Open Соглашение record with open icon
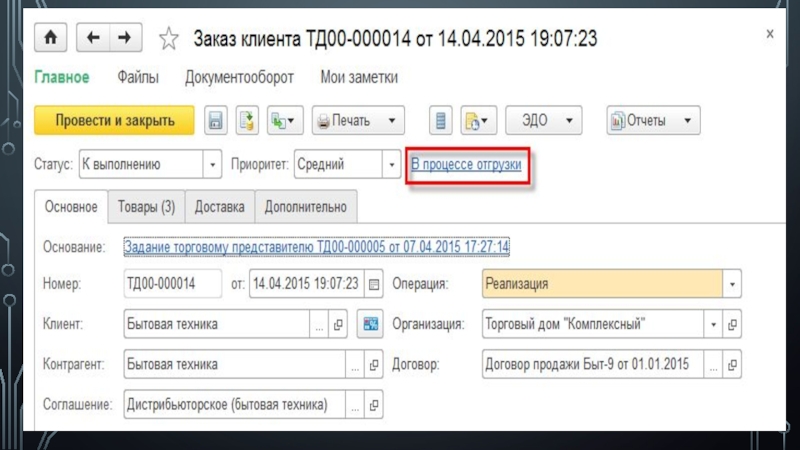This screenshot has width=800, height=450. (374, 405)
